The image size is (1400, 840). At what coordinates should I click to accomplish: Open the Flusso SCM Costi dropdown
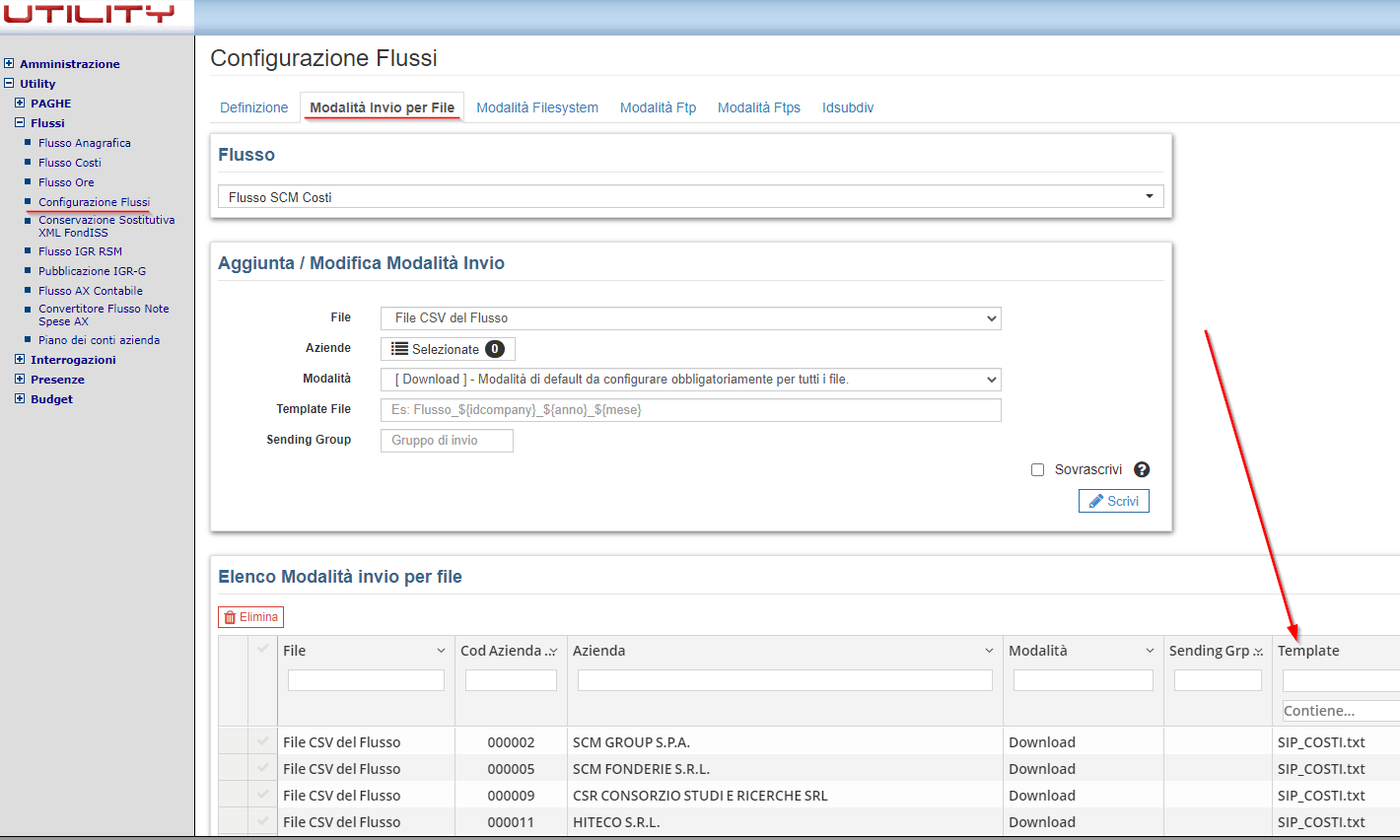pos(690,197)
